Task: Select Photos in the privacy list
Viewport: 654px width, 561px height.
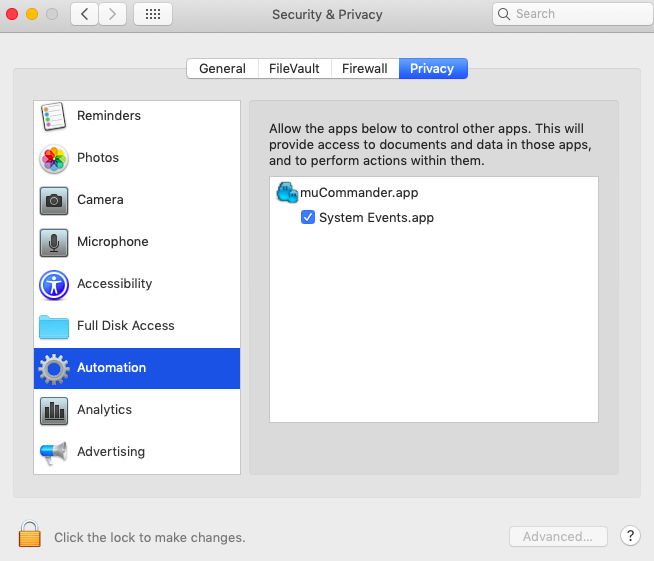Action: click(137, 158)
